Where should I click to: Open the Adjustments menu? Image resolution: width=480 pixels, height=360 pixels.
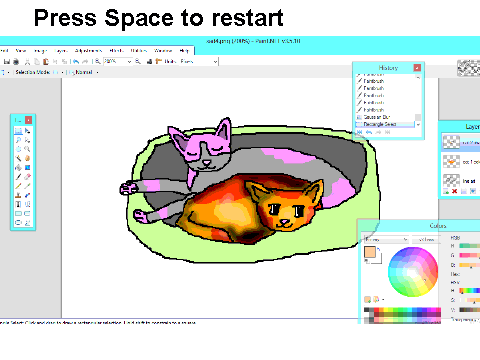click(x=88, y=51)
